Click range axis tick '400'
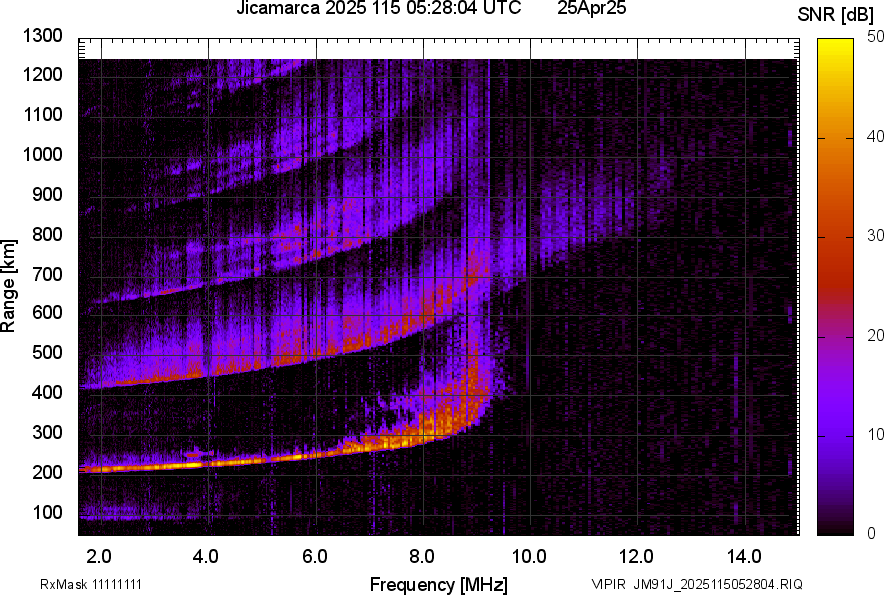Screen dimensions: 884x595 click(47, 393)
